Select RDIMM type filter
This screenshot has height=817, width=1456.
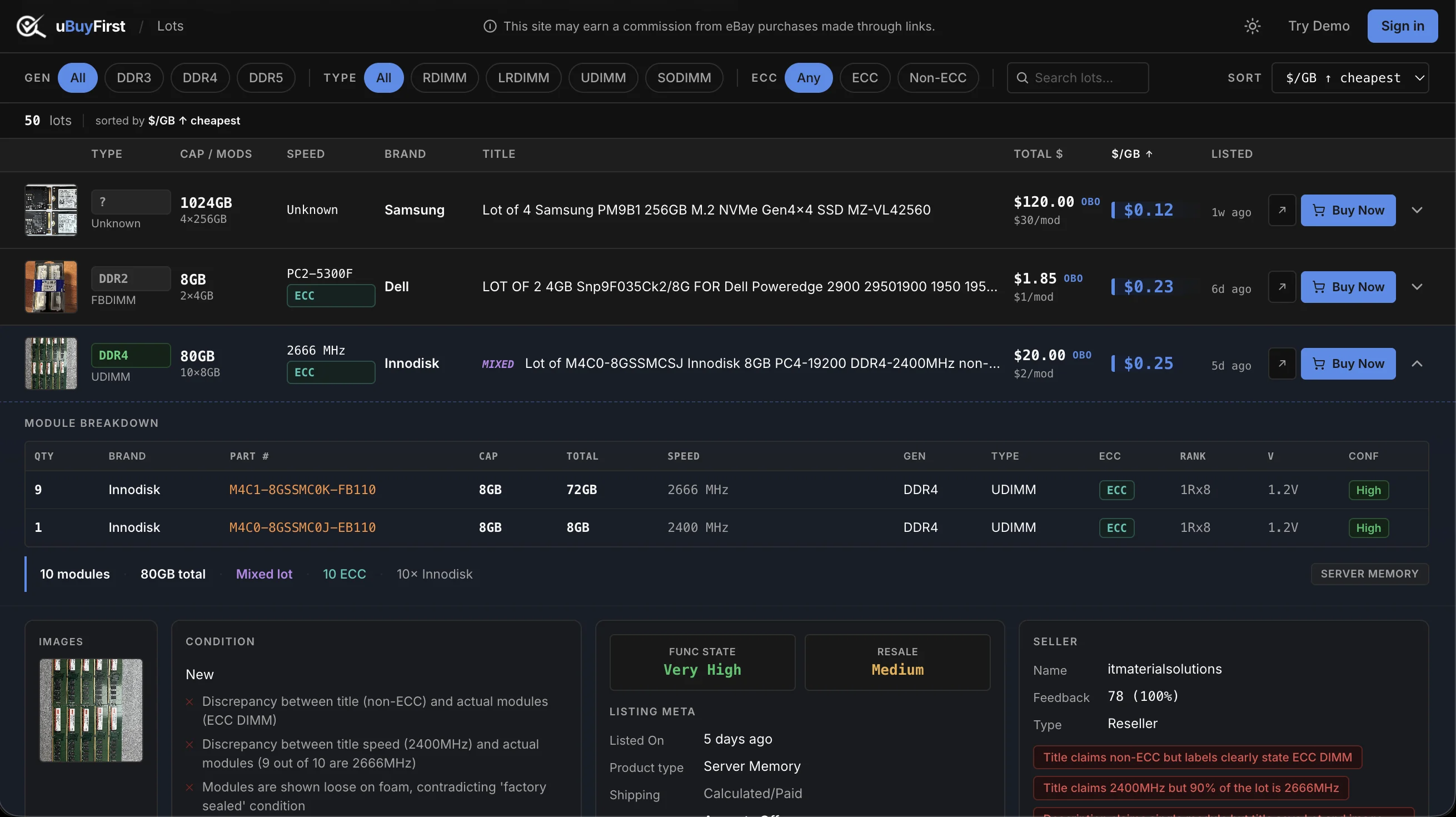[x=444, y=77]
